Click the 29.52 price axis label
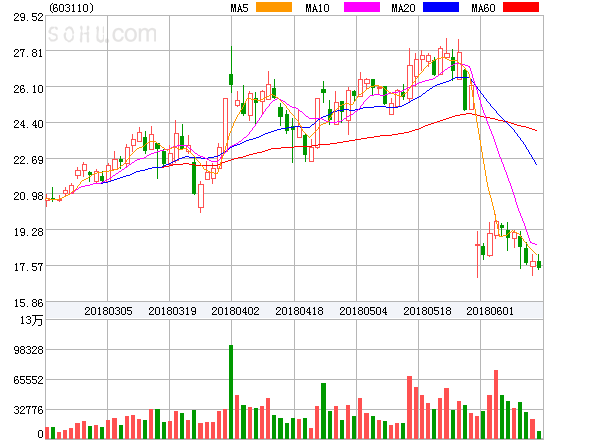This screenshot has width=600, height=440. click(x=28, y=17)
